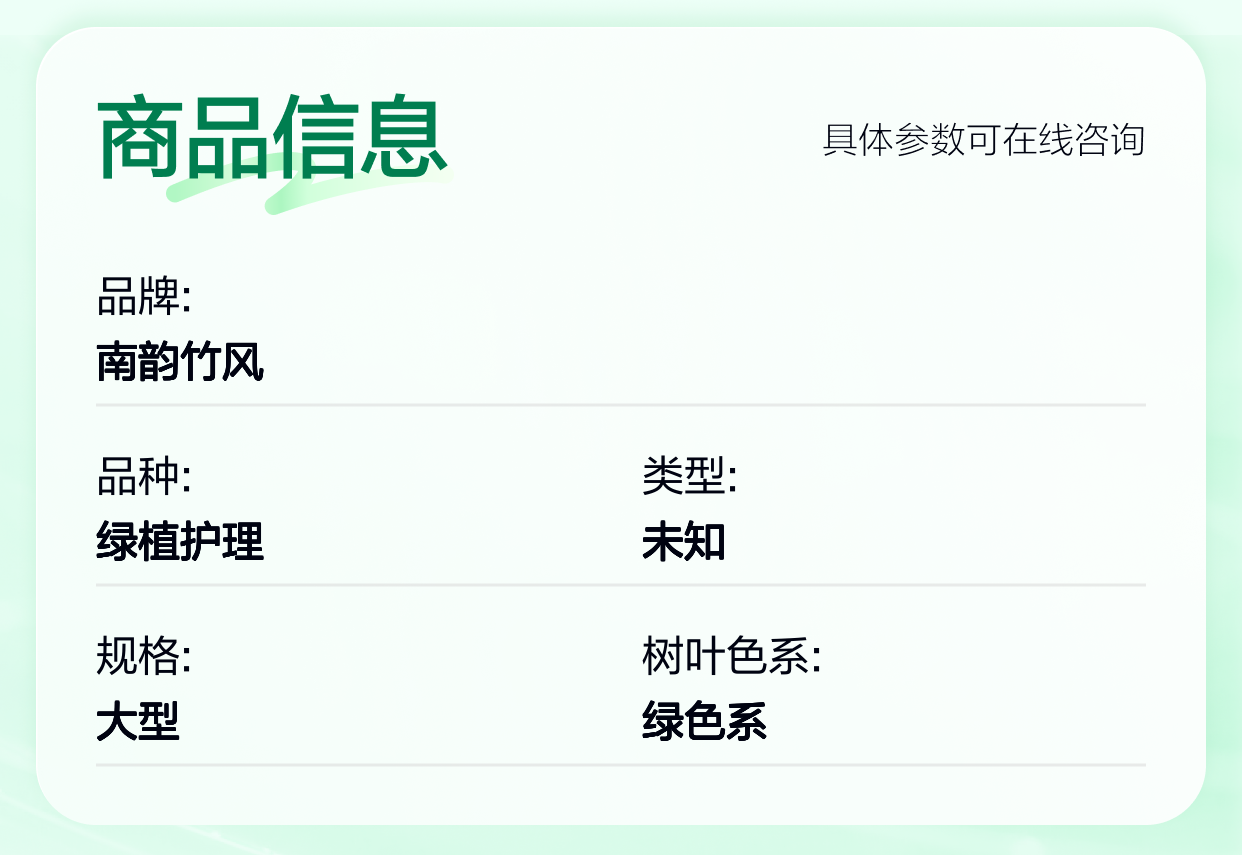Click the 树叶色系: field label

click(x=731, y=657)
